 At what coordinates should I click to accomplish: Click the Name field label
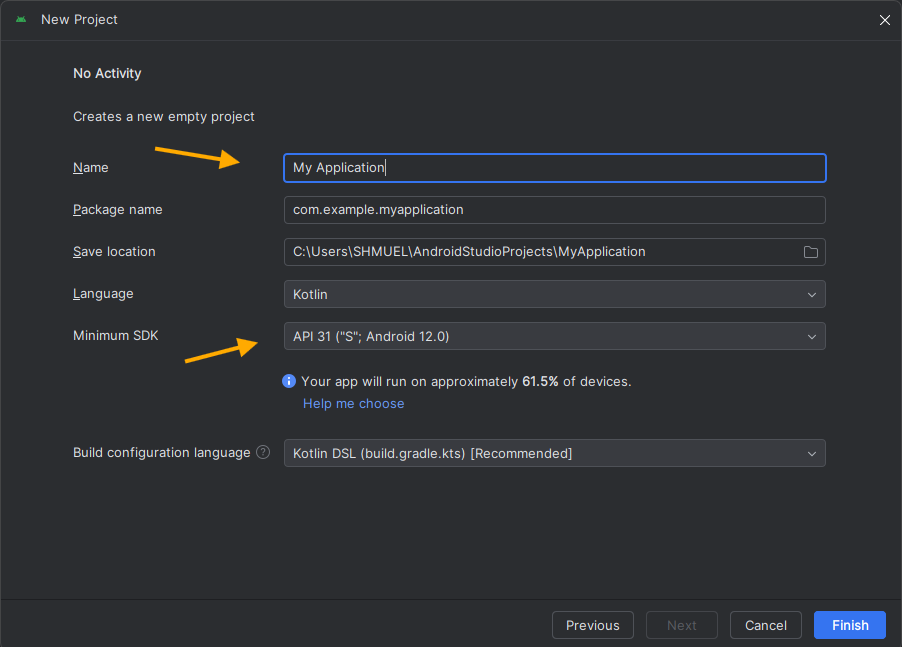click(91, 168)
